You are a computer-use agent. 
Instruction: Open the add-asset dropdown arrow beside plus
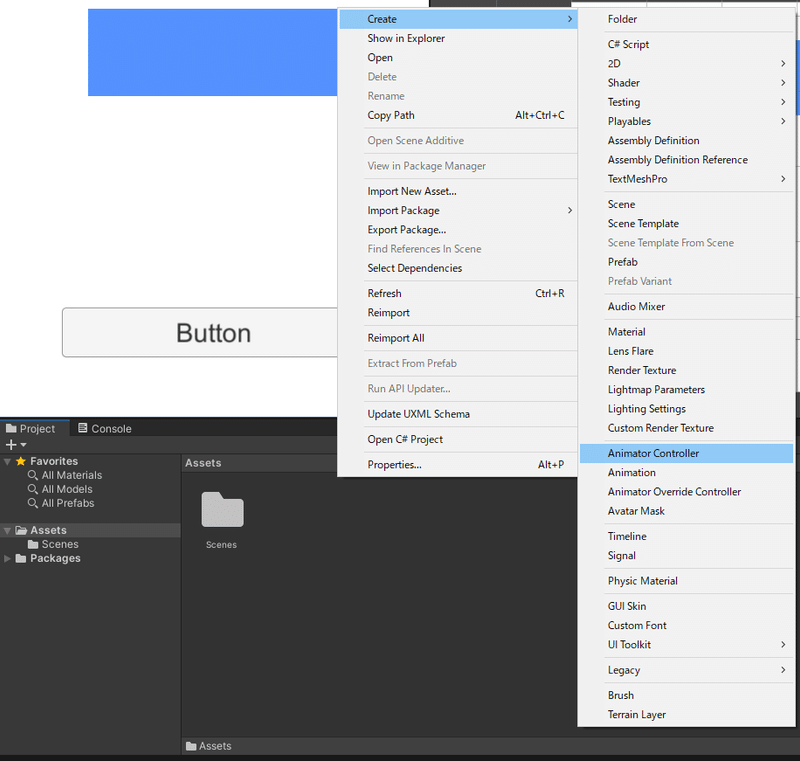pos(23,445)
